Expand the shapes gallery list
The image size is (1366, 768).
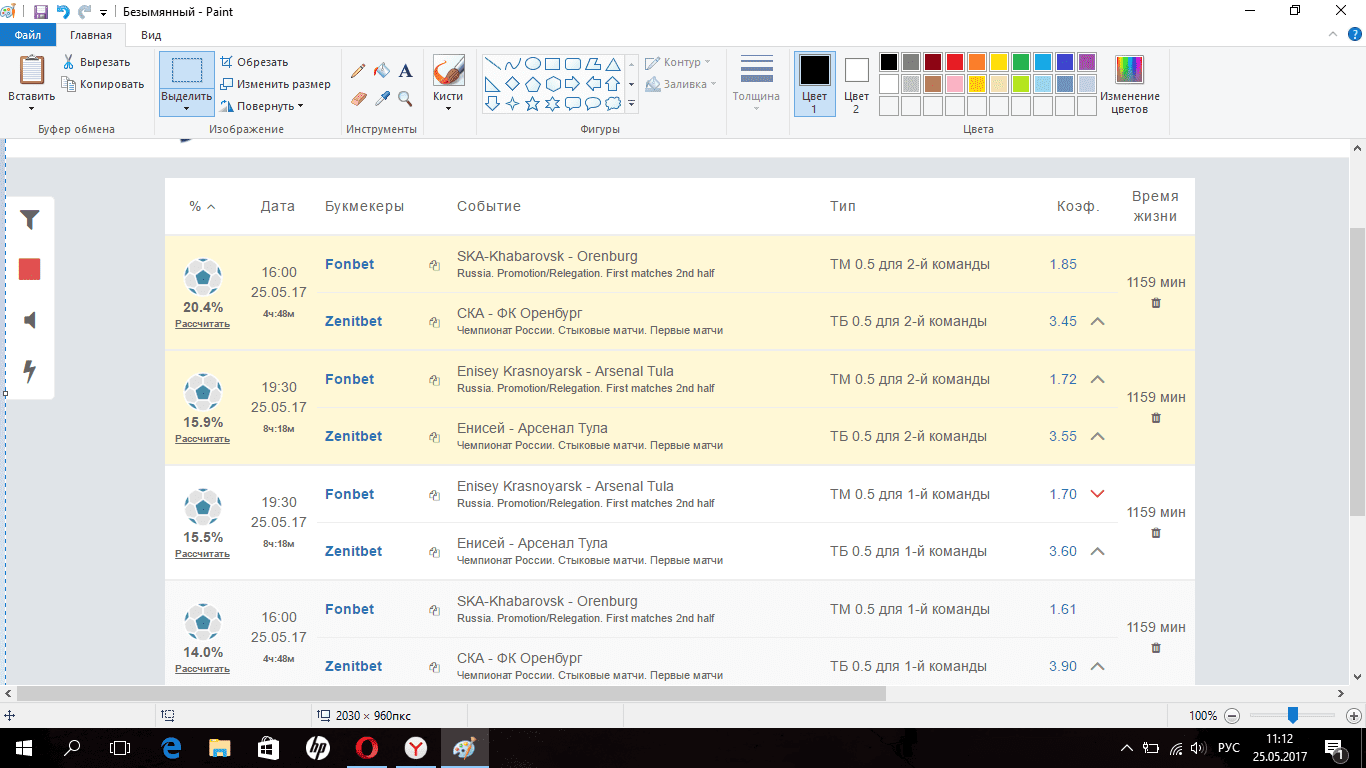point(631,103)
